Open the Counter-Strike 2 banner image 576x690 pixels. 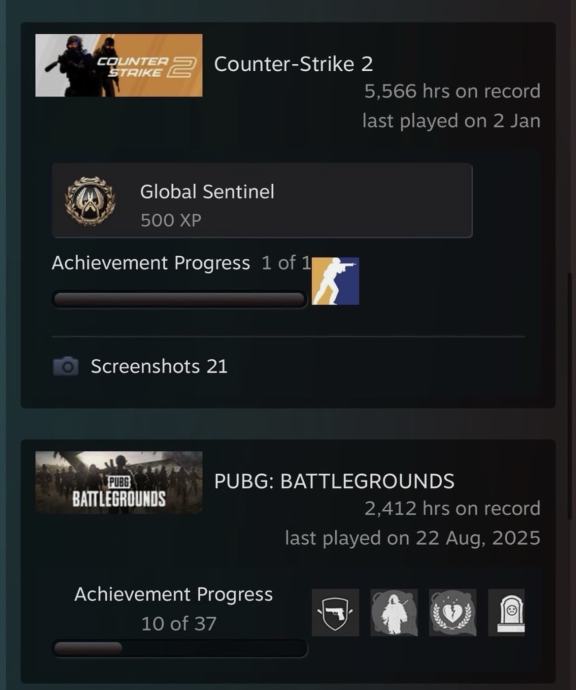(x=119, y=65)
